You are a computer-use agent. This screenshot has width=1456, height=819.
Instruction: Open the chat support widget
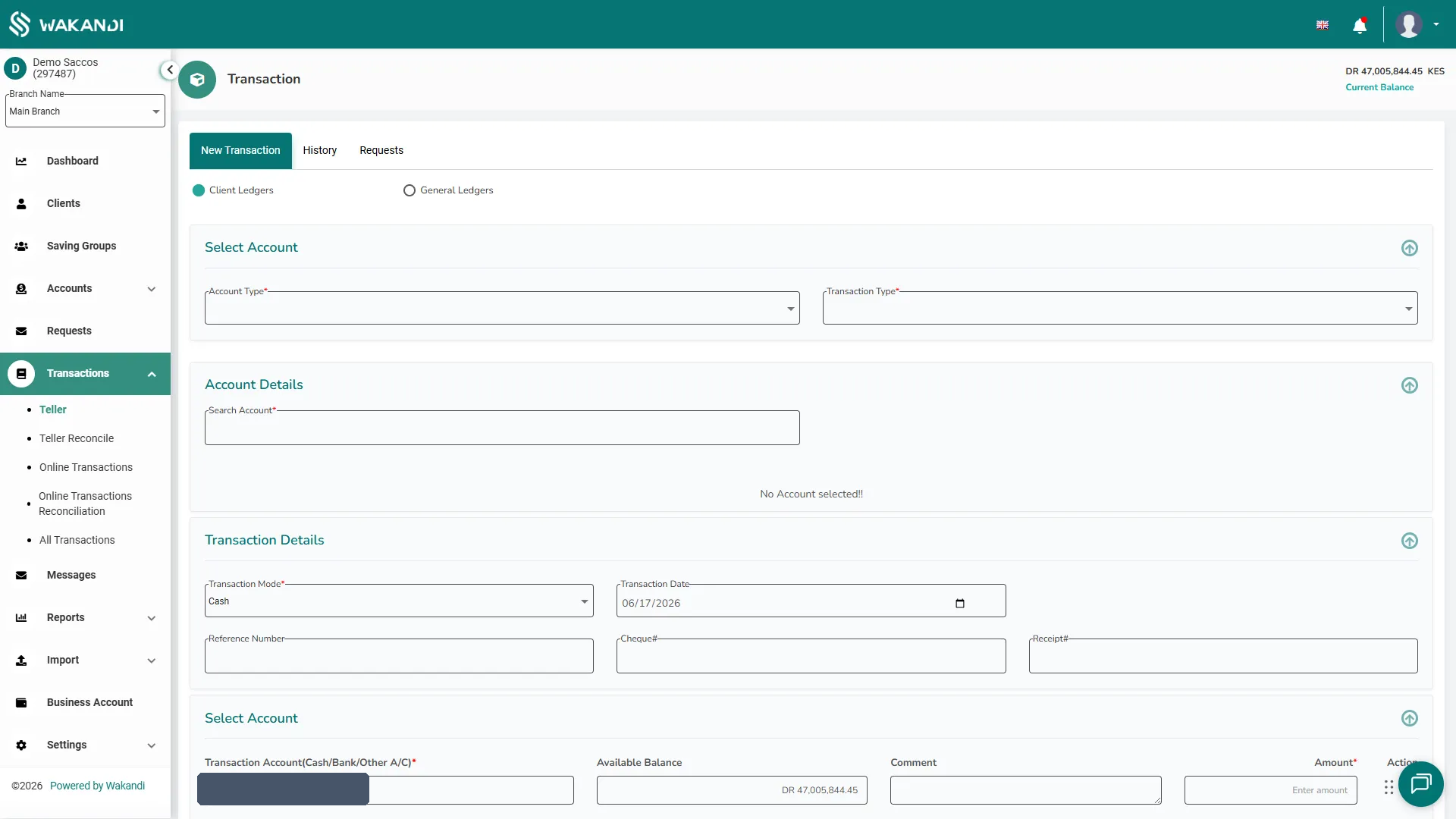coord(1420,783)
